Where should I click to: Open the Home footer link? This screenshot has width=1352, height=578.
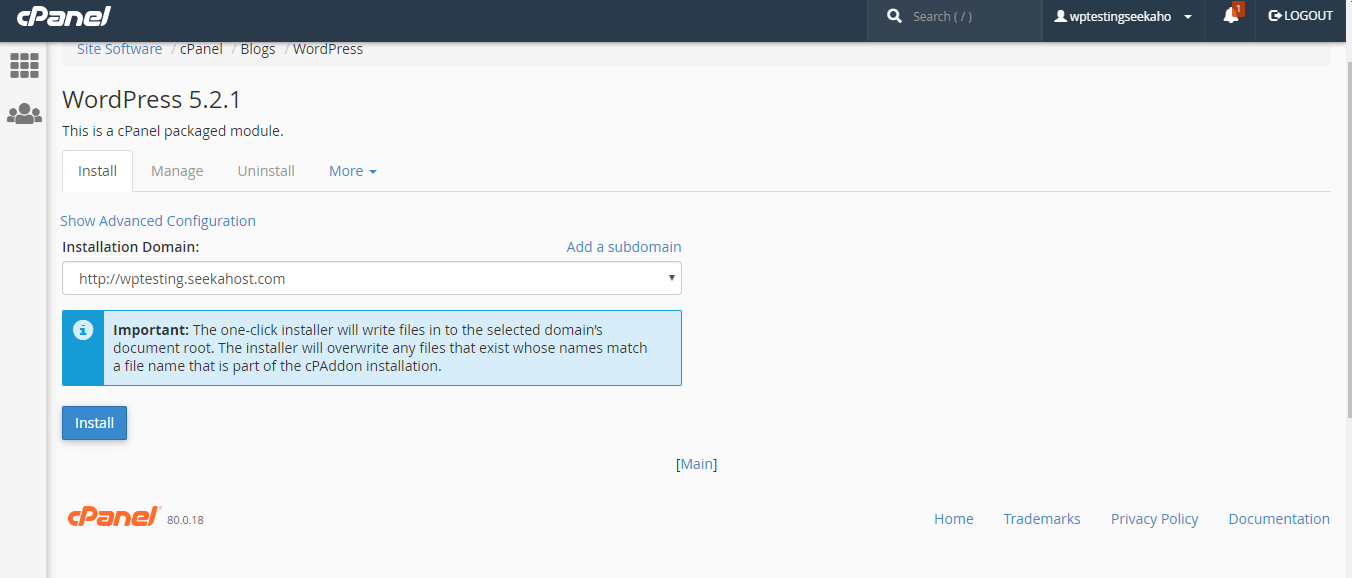tap(954, 519)
